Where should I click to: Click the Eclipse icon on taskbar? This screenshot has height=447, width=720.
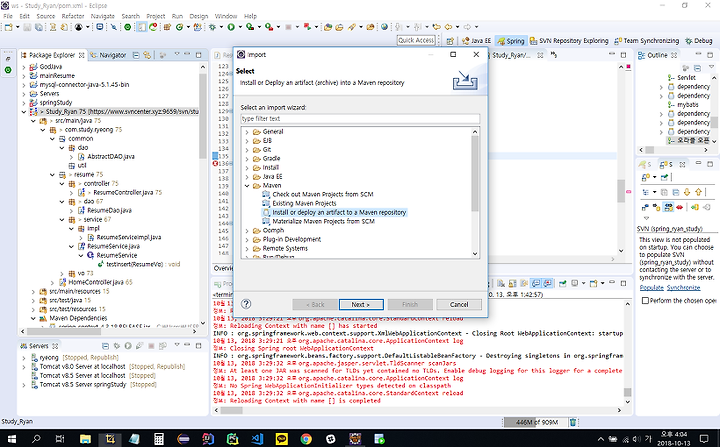(x=183, y=438)
